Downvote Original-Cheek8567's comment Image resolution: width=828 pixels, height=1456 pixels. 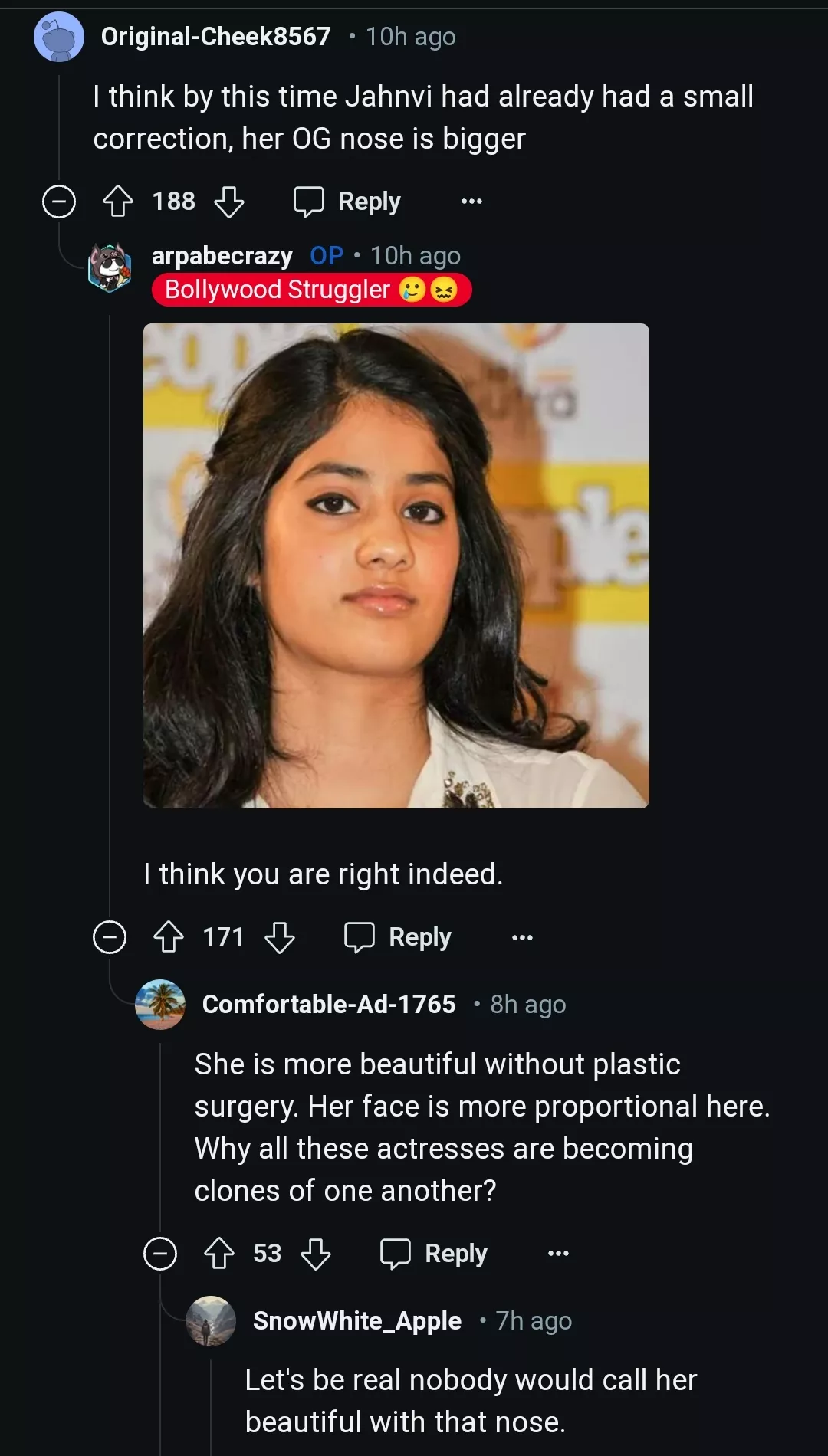[229, 202]
